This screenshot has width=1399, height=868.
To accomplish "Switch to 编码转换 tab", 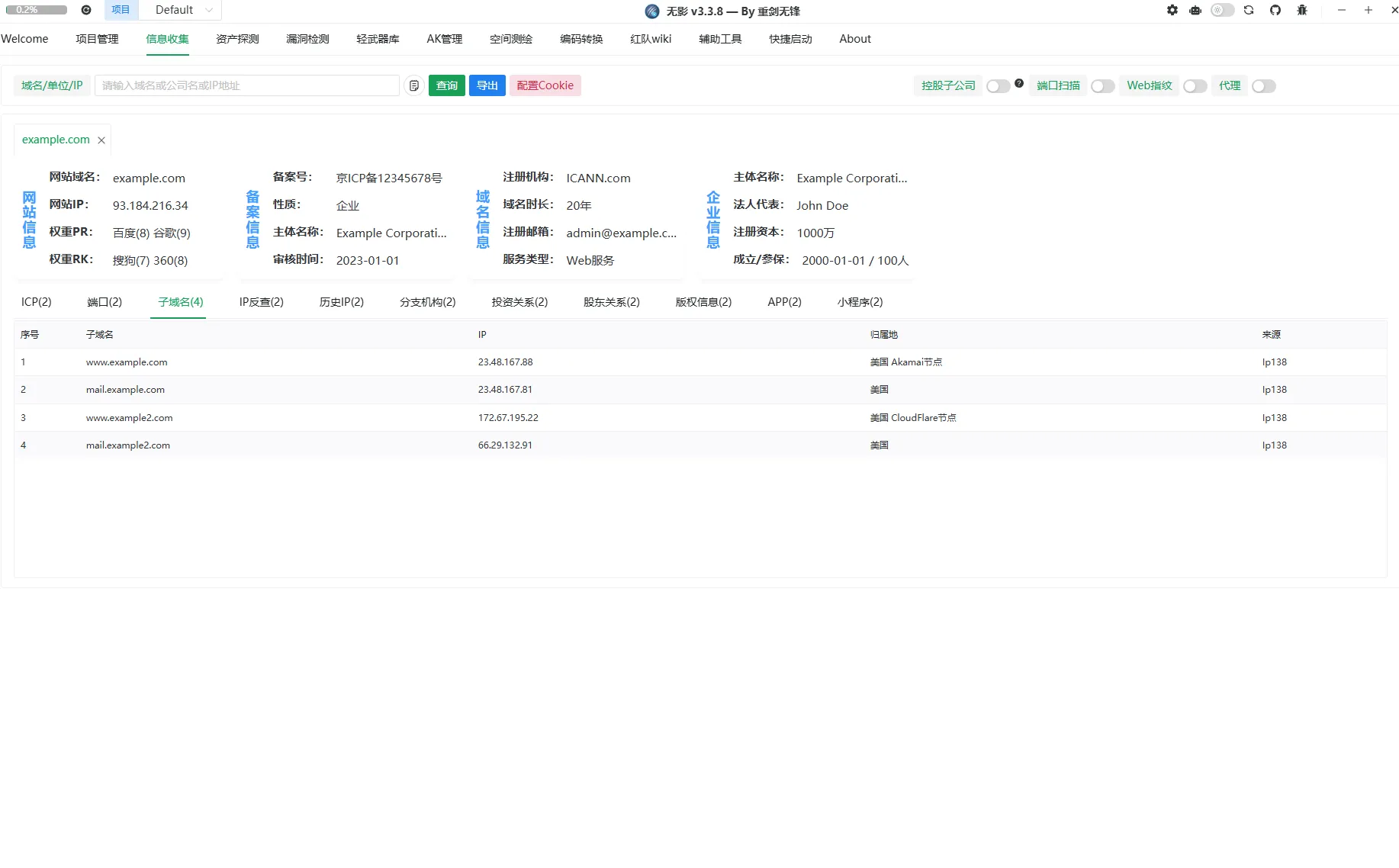I will click(x=581, y=39).
